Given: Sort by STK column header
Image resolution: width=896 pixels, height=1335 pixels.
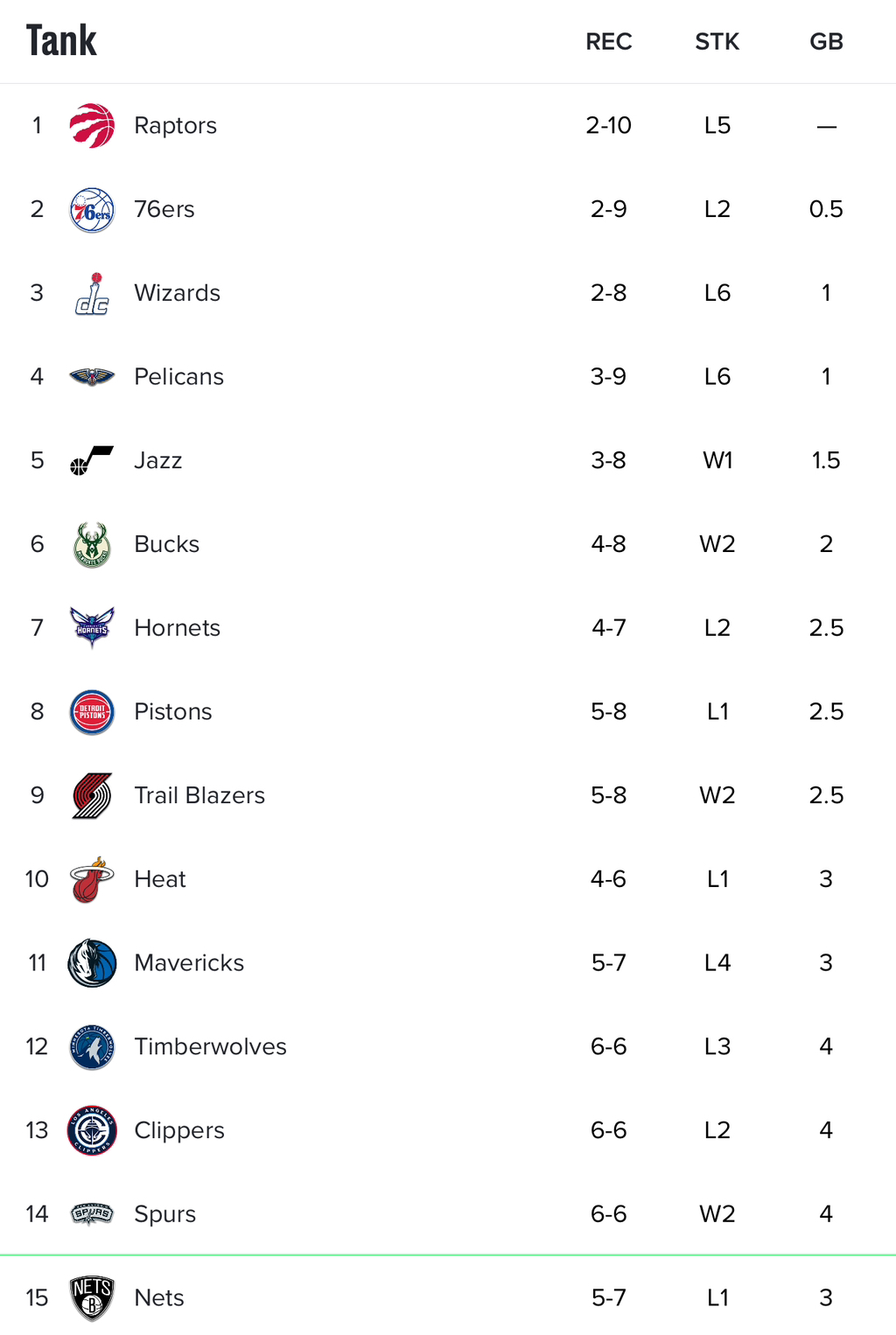Looking at the screenshot, I should 717,41.
